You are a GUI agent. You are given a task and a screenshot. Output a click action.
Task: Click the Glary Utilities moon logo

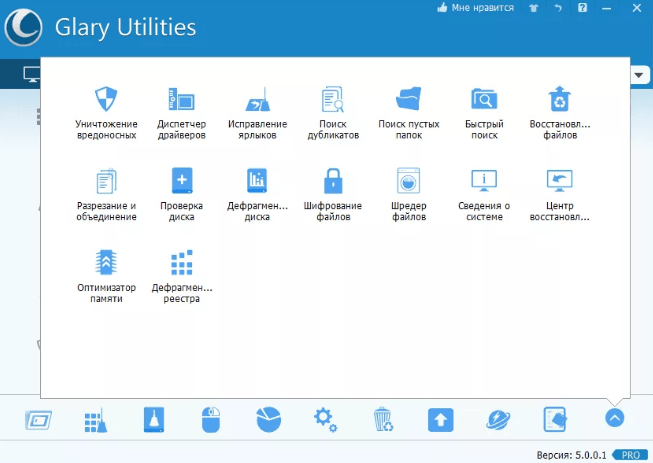(23, 27)
